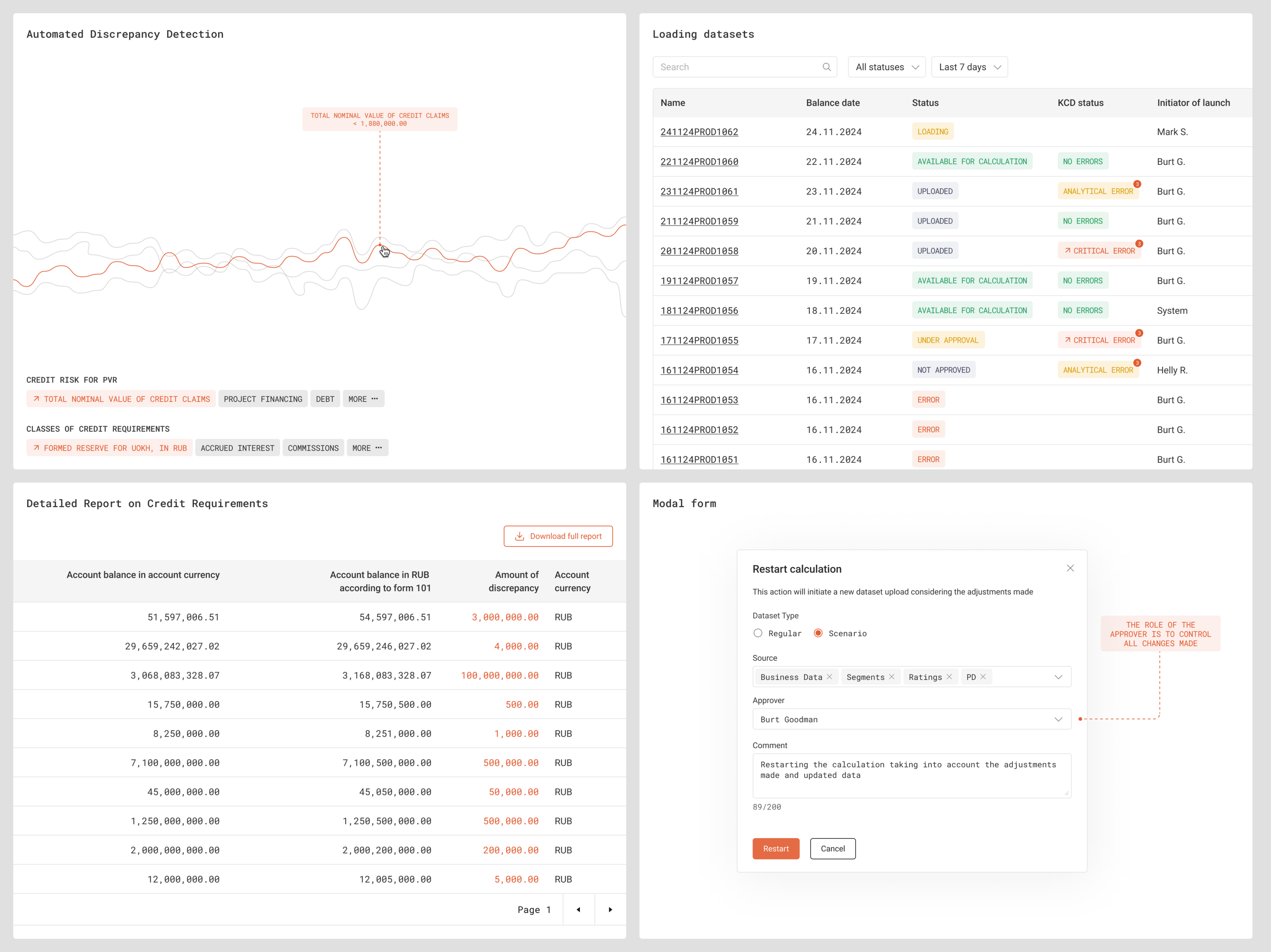Image resolution: width=1271 pixels, height=952 pixels.
Task: Open the All statuses dropdown
Action: click(887, 67)
